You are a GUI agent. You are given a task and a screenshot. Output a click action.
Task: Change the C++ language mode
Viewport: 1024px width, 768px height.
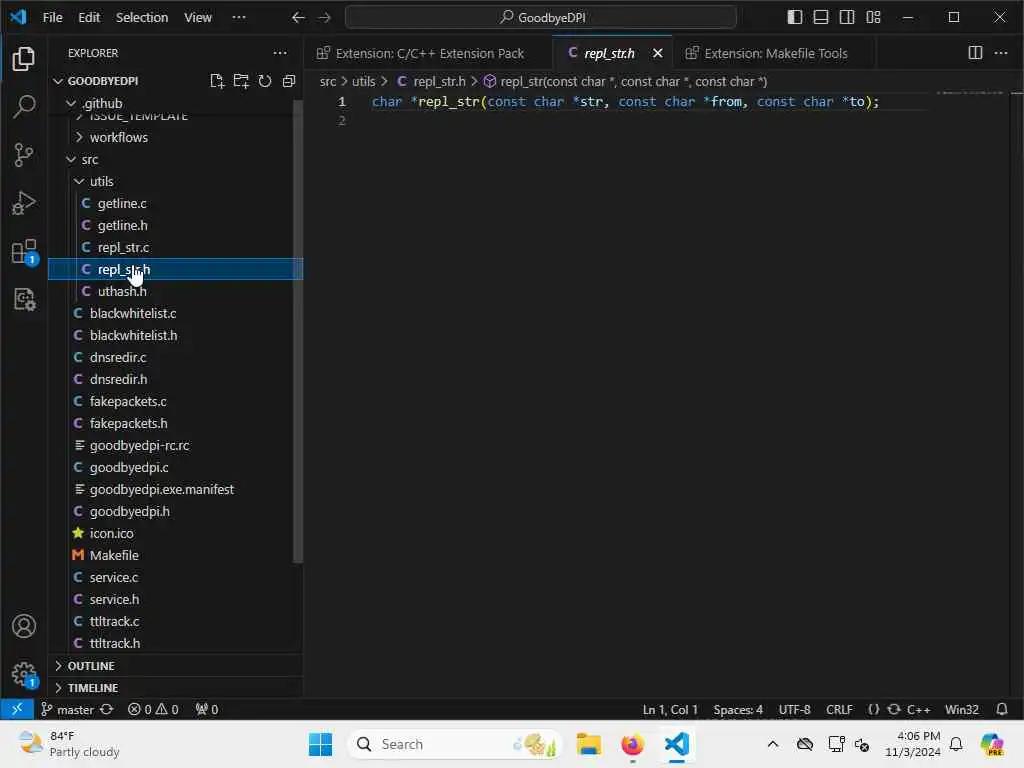(918, 709)
